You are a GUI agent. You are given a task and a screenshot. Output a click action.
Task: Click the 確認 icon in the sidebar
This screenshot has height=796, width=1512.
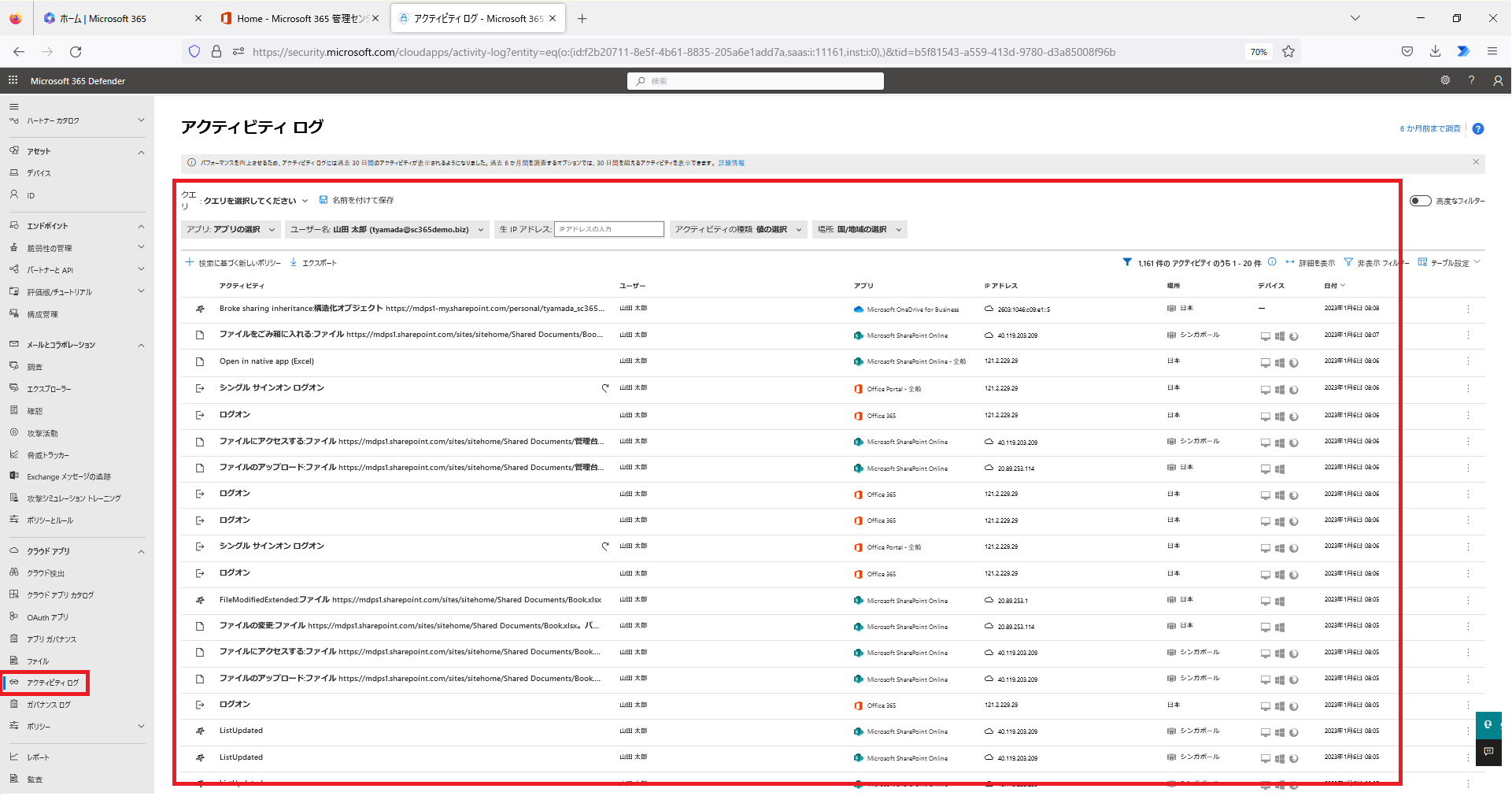[x=13, y=410]
